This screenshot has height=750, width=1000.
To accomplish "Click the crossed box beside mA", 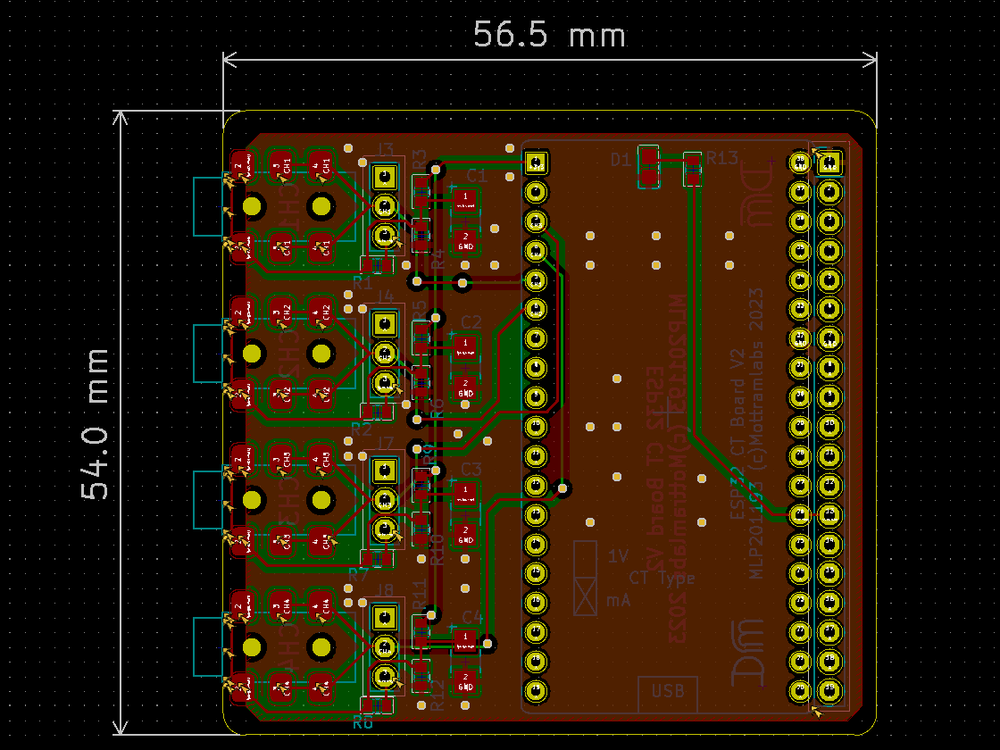I will tap(585, 597).
